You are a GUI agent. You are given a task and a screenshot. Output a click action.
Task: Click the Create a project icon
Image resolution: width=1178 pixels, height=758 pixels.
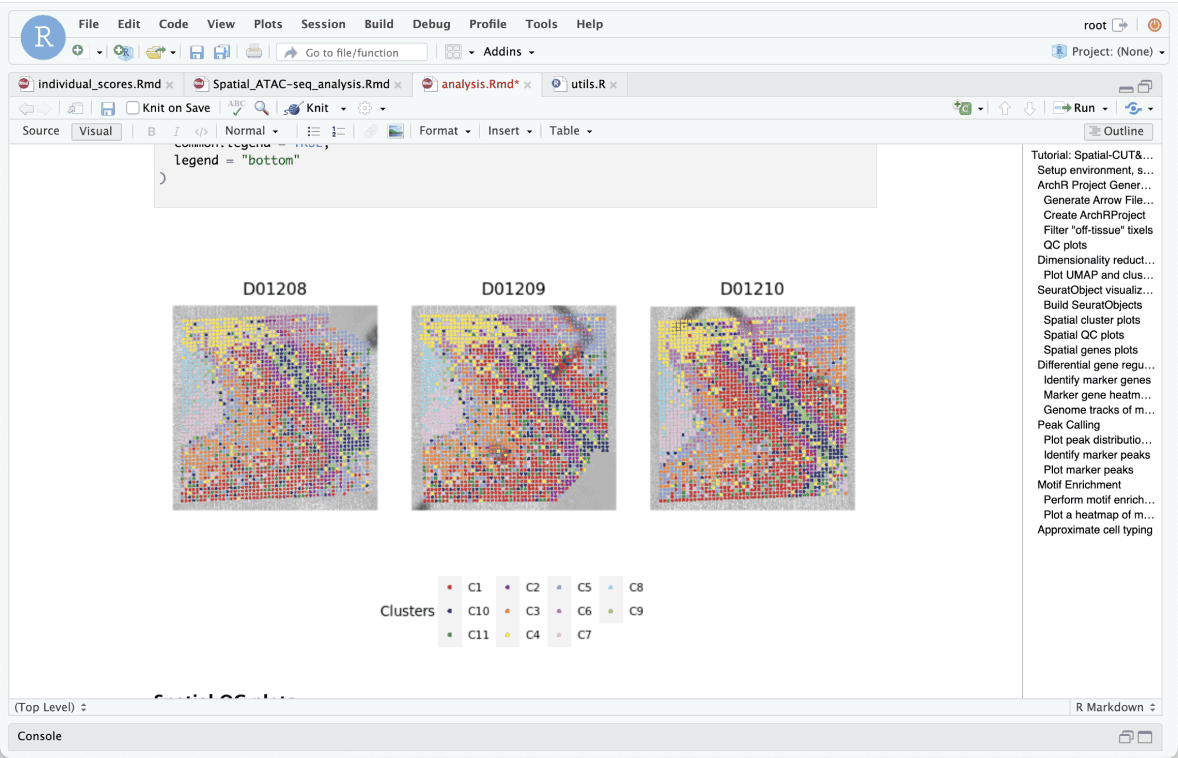[122, 52]
